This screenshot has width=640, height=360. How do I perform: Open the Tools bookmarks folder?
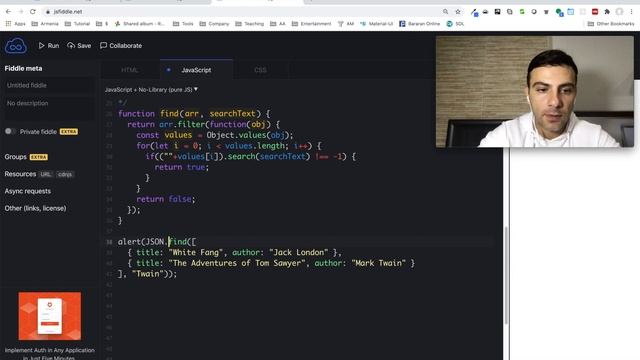pos(183,24)
